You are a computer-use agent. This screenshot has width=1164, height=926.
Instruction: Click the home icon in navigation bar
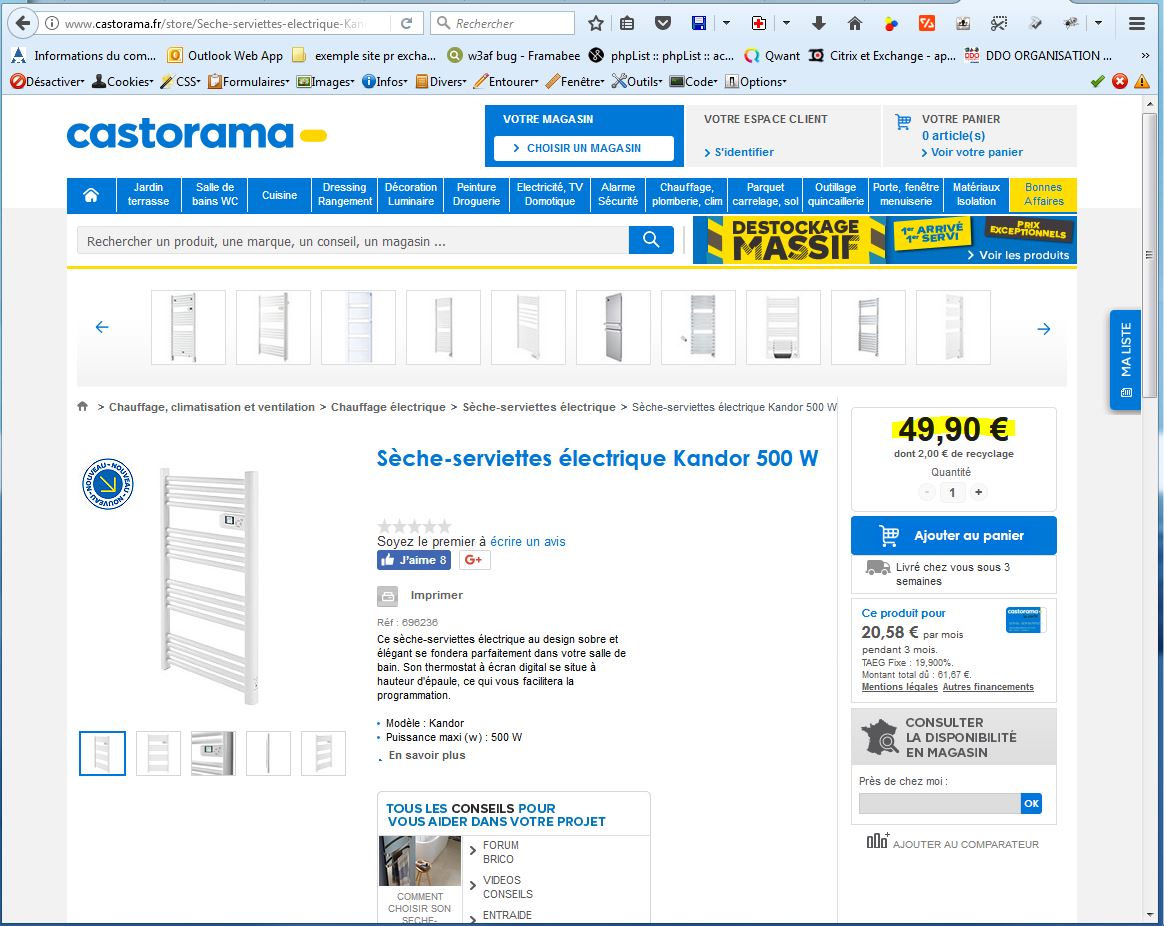91,195
